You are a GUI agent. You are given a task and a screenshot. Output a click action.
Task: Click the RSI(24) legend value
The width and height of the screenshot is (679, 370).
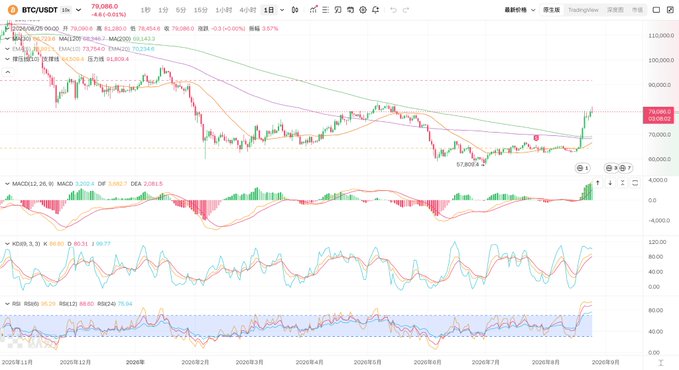click(x=125, y=304)
